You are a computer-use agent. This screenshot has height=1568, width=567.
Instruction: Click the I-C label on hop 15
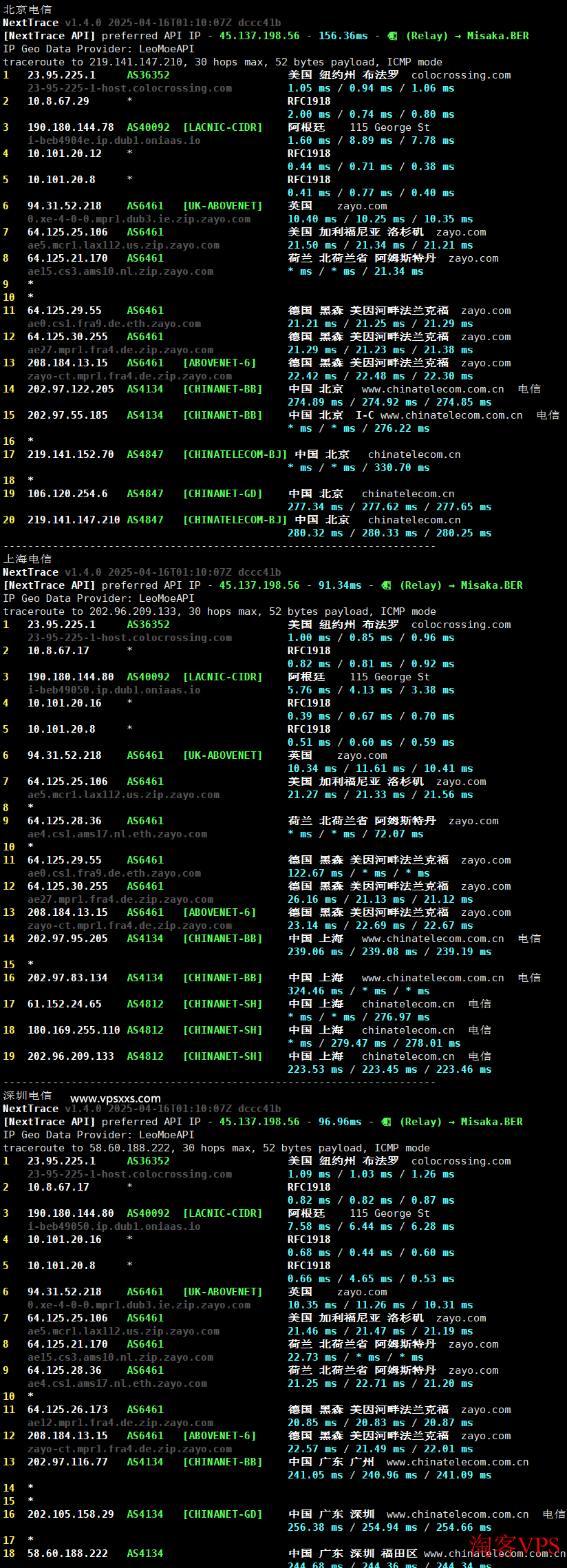(x=365, y=415)
